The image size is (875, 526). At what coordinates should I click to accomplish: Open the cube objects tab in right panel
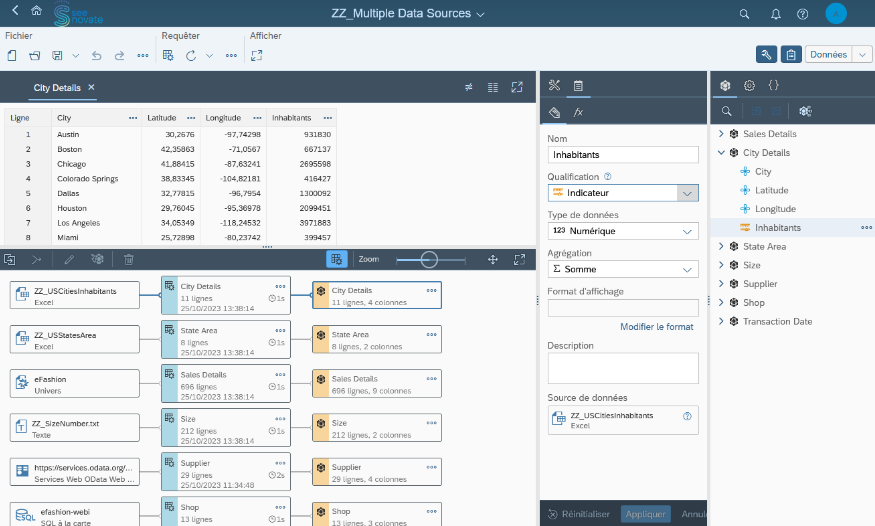pyautogui.click(x=725, y=85)
